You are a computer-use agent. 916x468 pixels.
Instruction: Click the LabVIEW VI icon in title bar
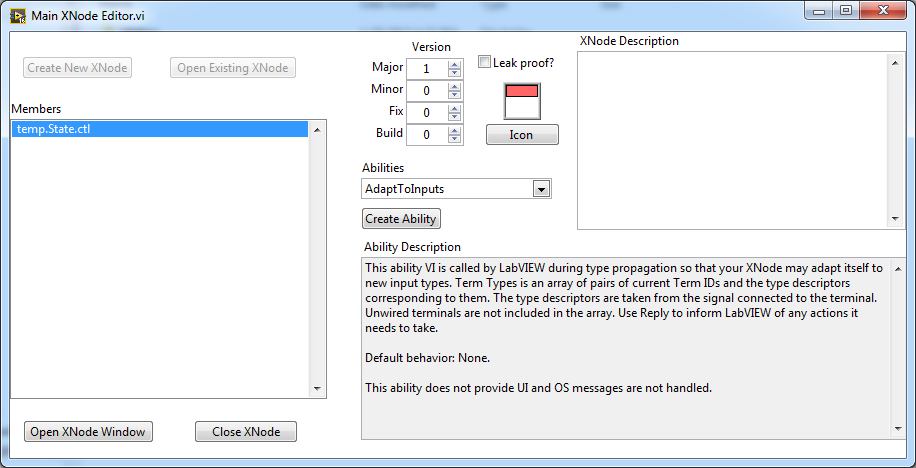18,15
